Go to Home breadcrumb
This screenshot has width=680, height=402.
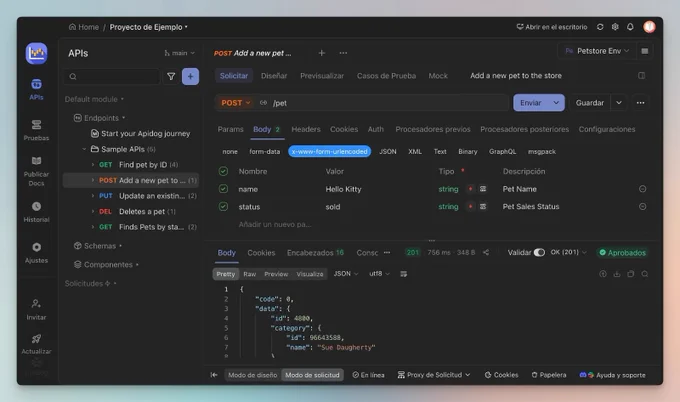(x=84, y=27)
